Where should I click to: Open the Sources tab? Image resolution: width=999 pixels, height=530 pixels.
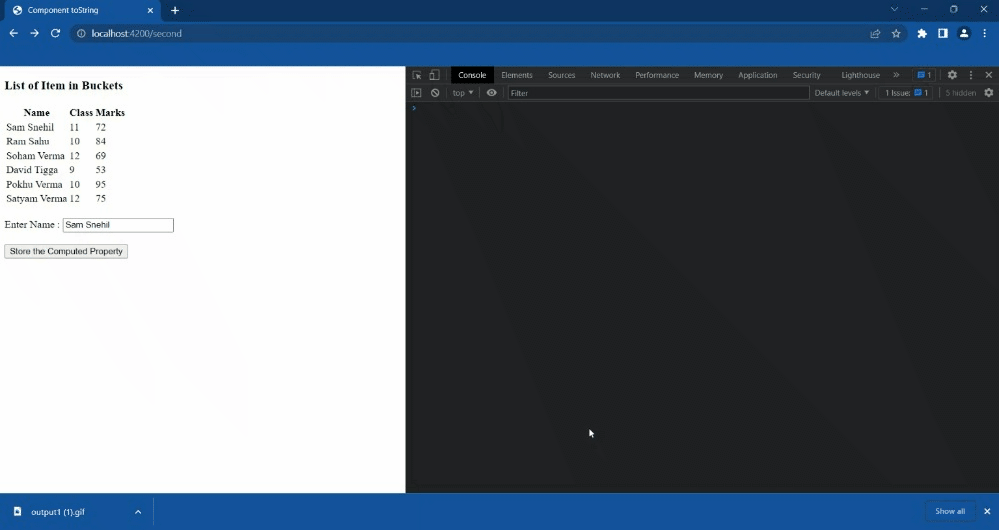(561, 75)
